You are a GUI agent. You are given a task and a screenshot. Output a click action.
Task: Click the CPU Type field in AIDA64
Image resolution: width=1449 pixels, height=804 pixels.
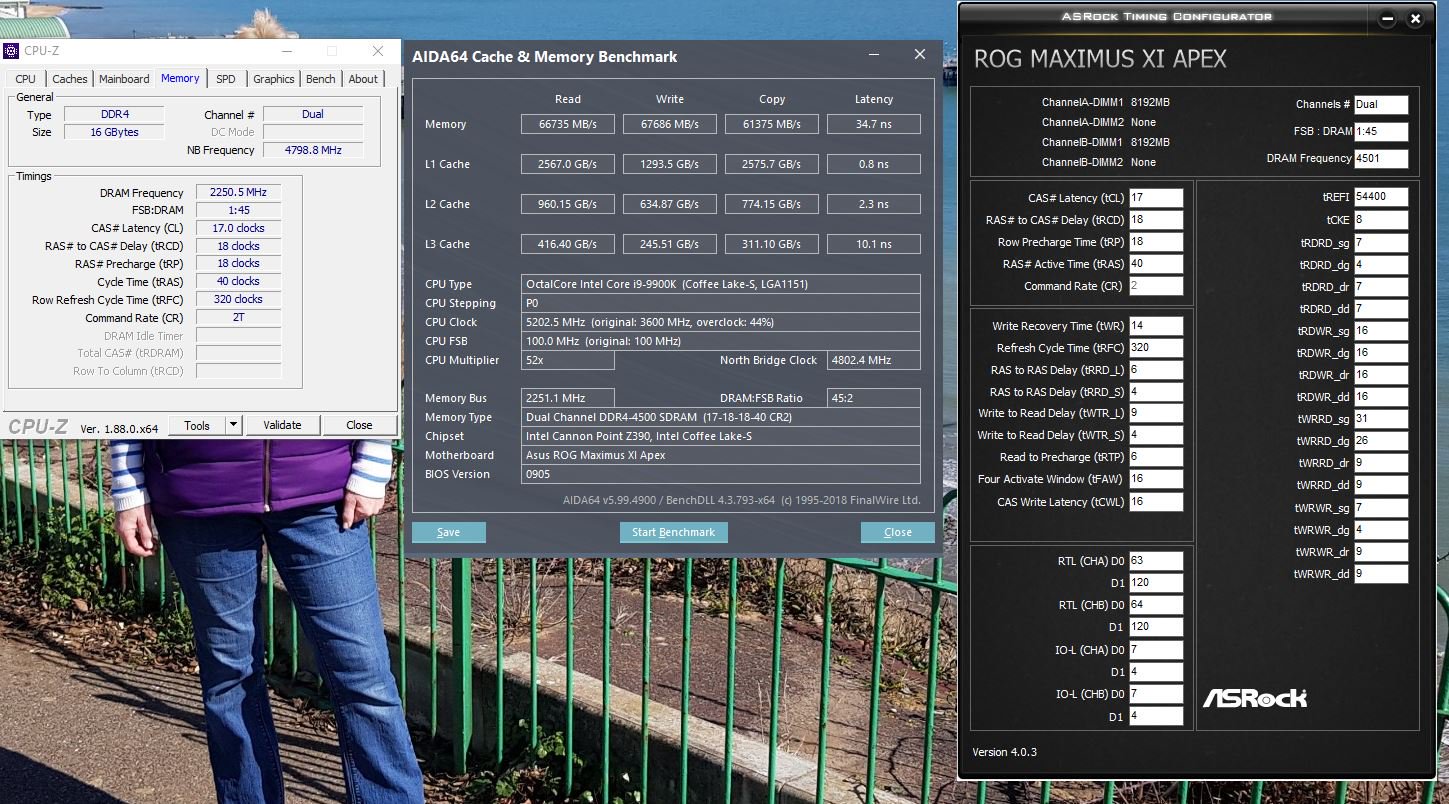coord(720,284)
